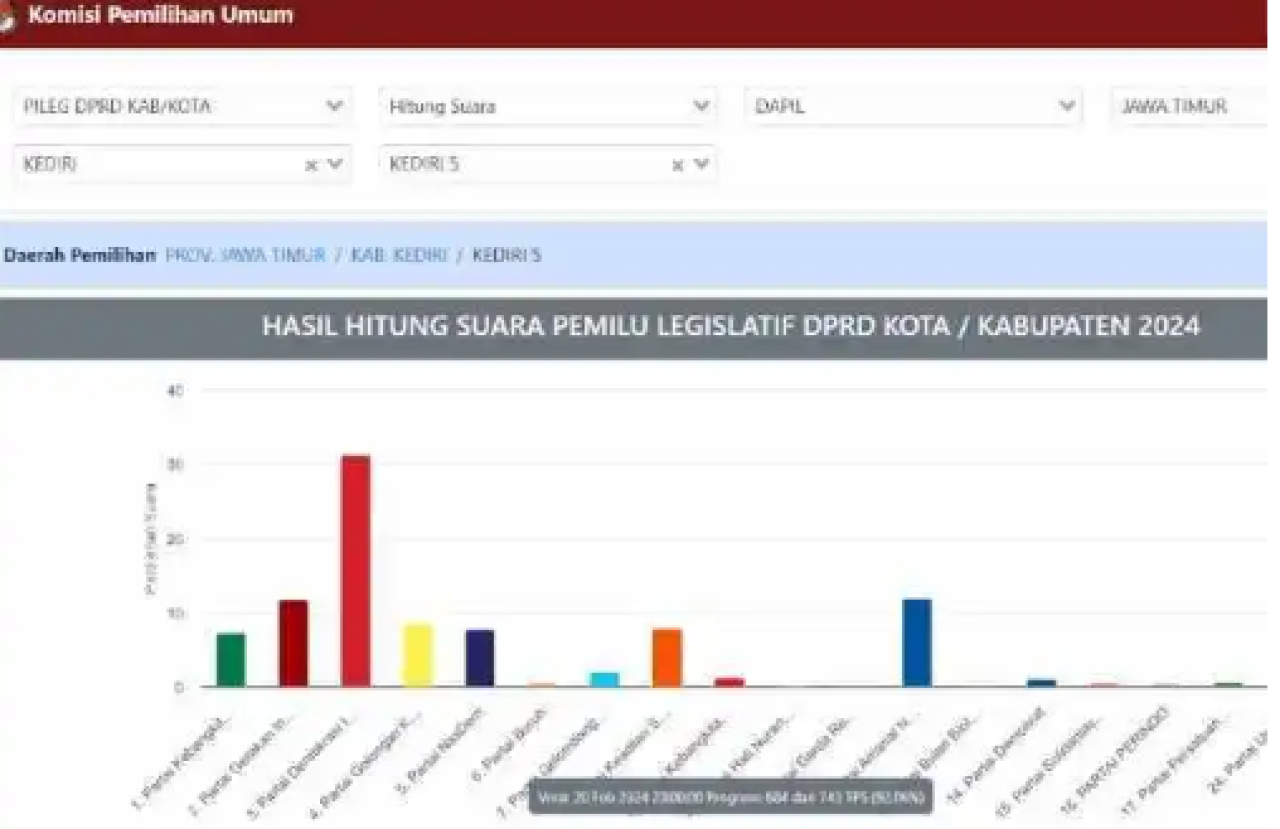The image size is (1280, 829).
Task: Click the Daerah Pemilihan label
Action: click(x=80, y=255)
